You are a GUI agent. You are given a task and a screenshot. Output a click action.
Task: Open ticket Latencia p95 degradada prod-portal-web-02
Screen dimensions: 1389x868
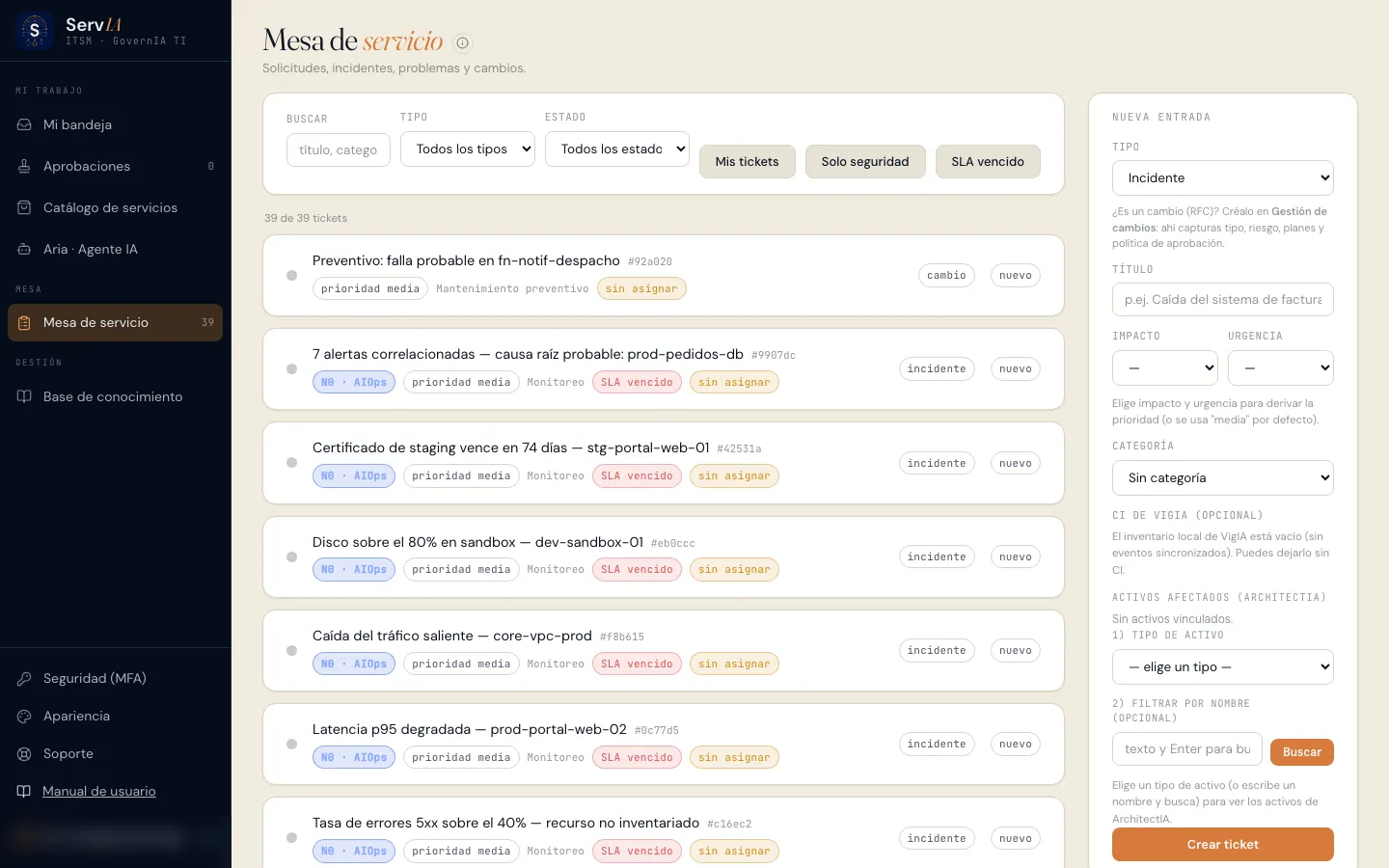664,745
